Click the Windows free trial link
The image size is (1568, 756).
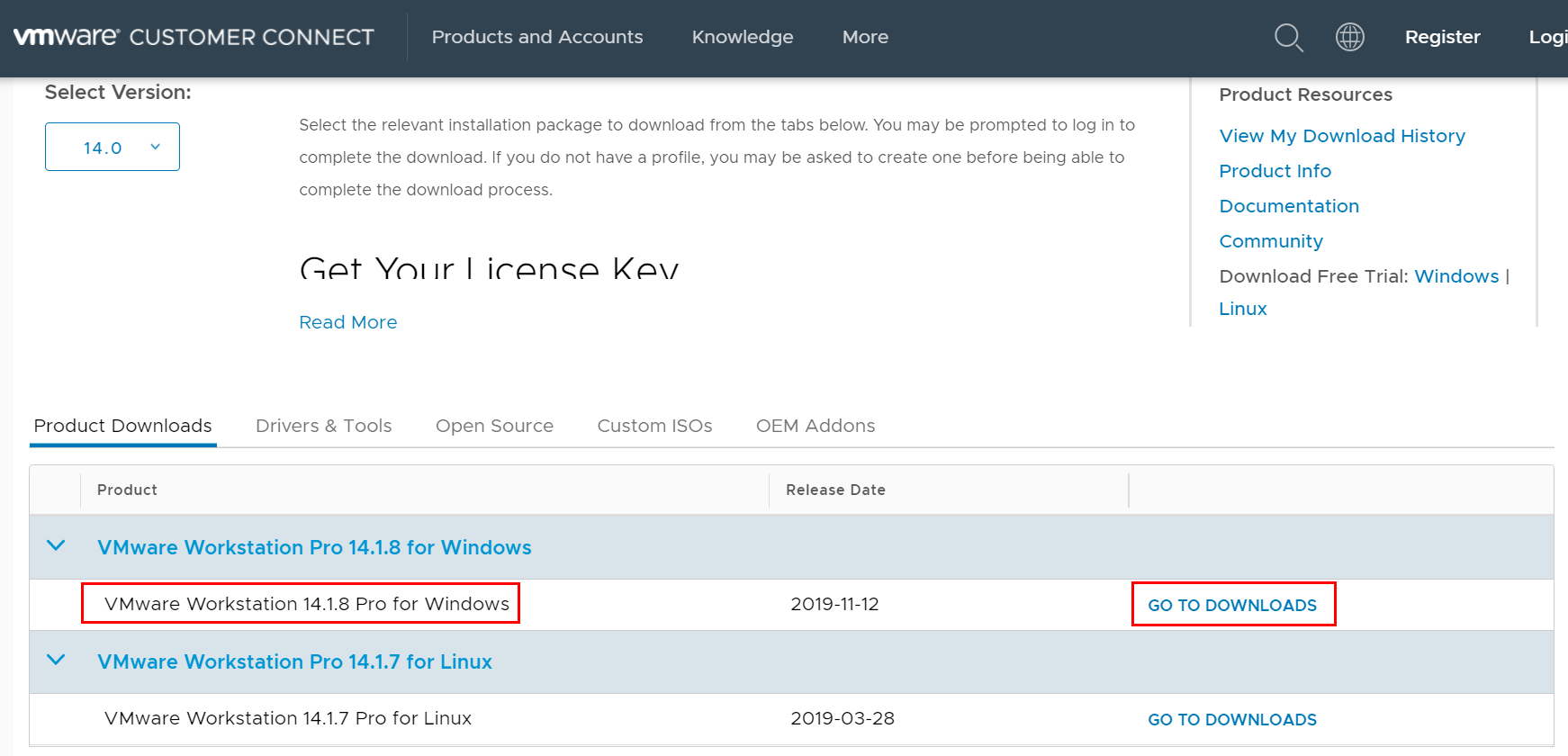1456,276
